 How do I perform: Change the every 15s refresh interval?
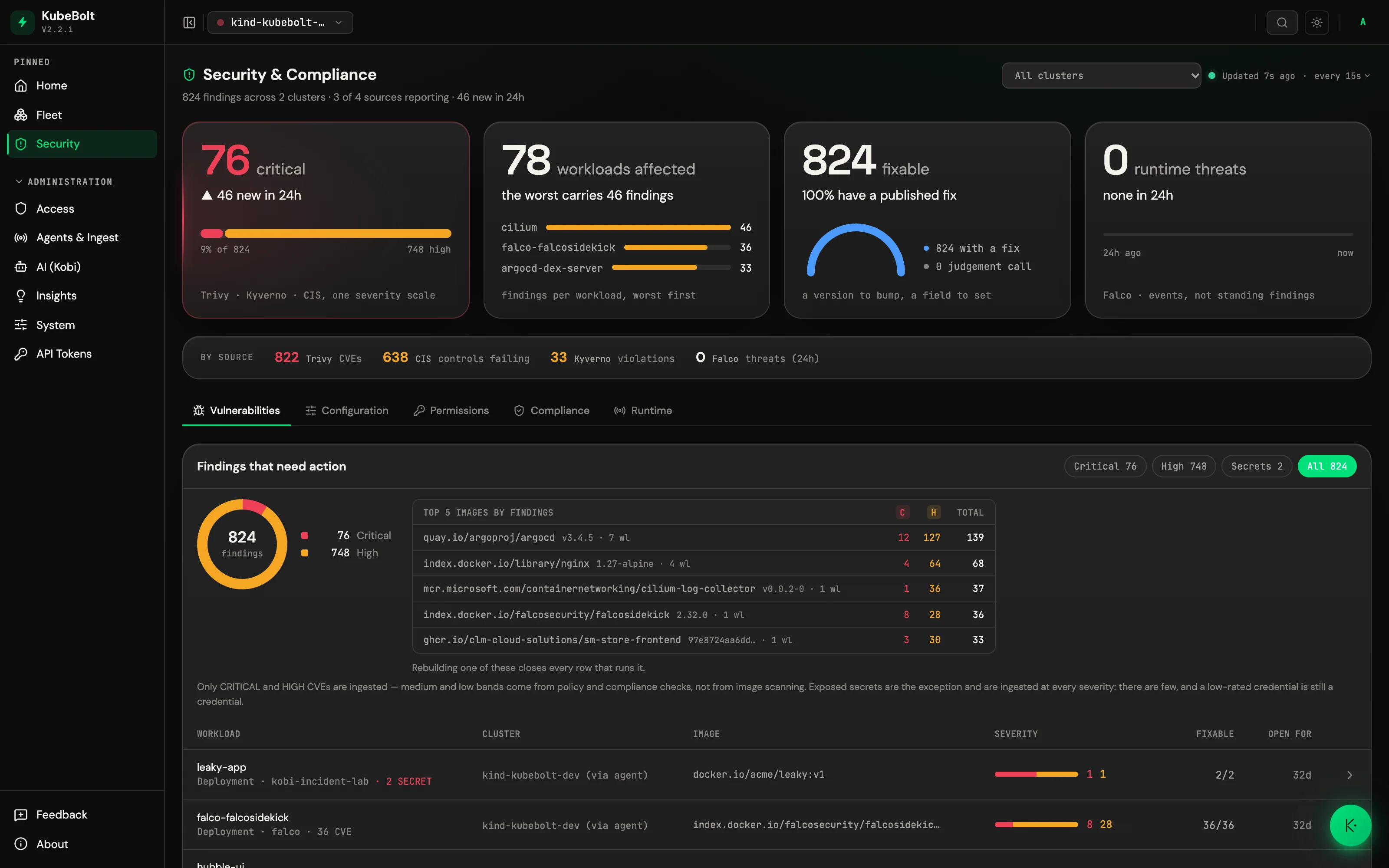click(x=1341, y=76)
